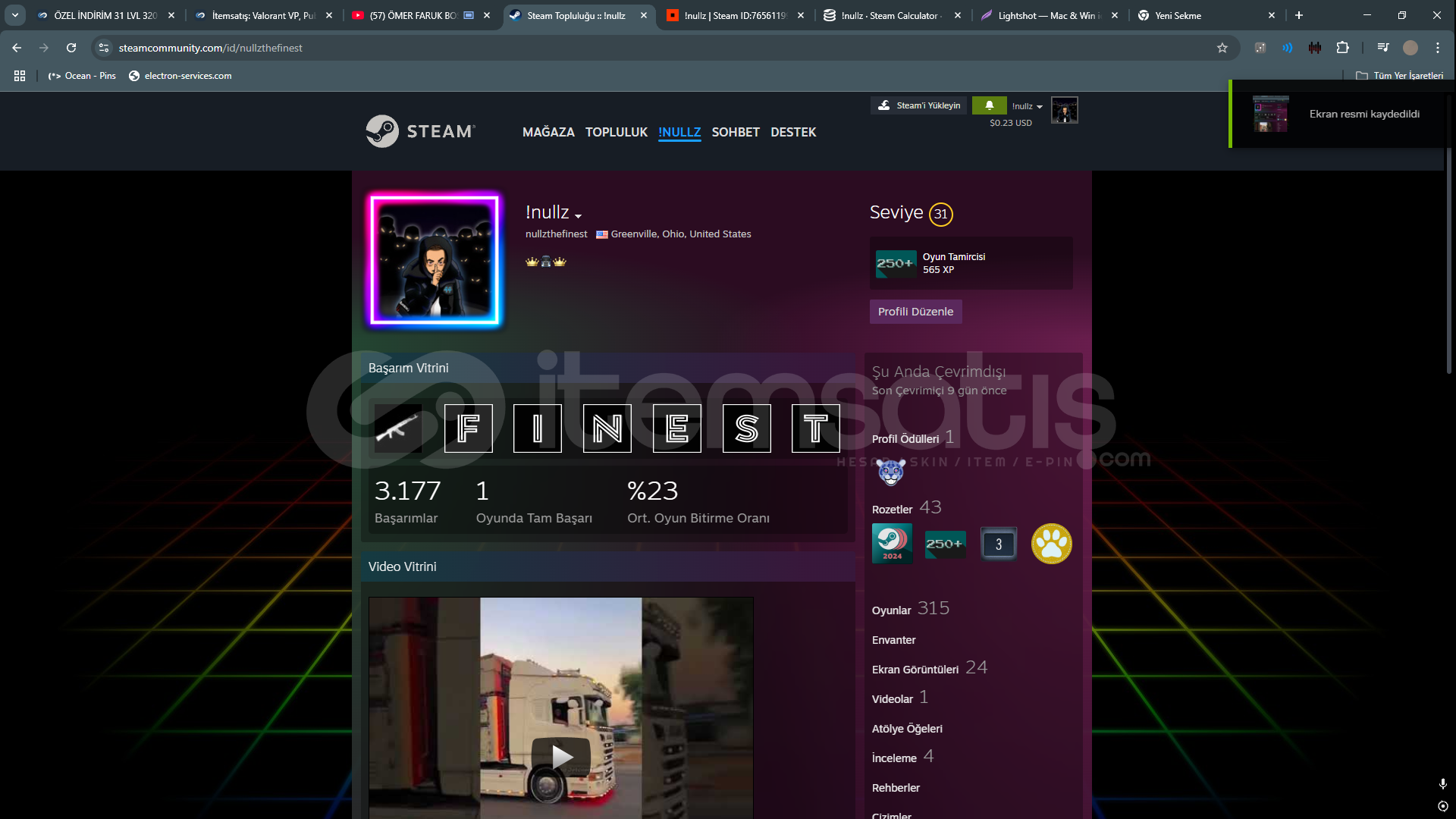The image size is (1456, 819).
Task: Click the Steam logo
Action: tap(421, 131)
